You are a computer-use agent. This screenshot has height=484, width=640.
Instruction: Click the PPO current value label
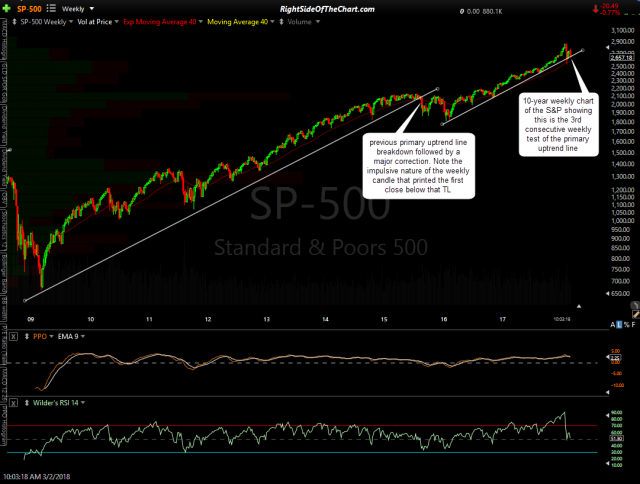pyautogui.click(x=615, y=358)
